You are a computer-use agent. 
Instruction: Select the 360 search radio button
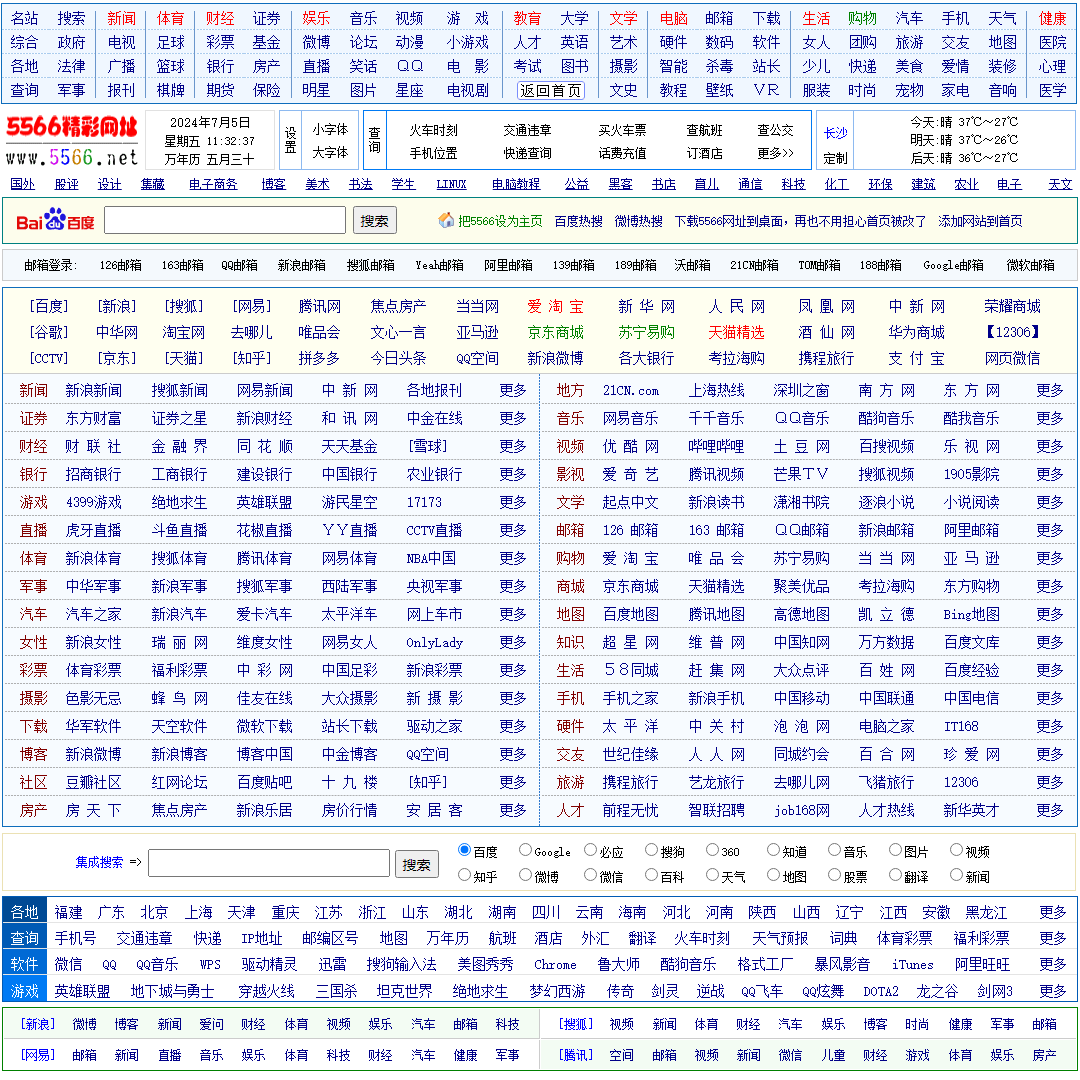(712, 851)
